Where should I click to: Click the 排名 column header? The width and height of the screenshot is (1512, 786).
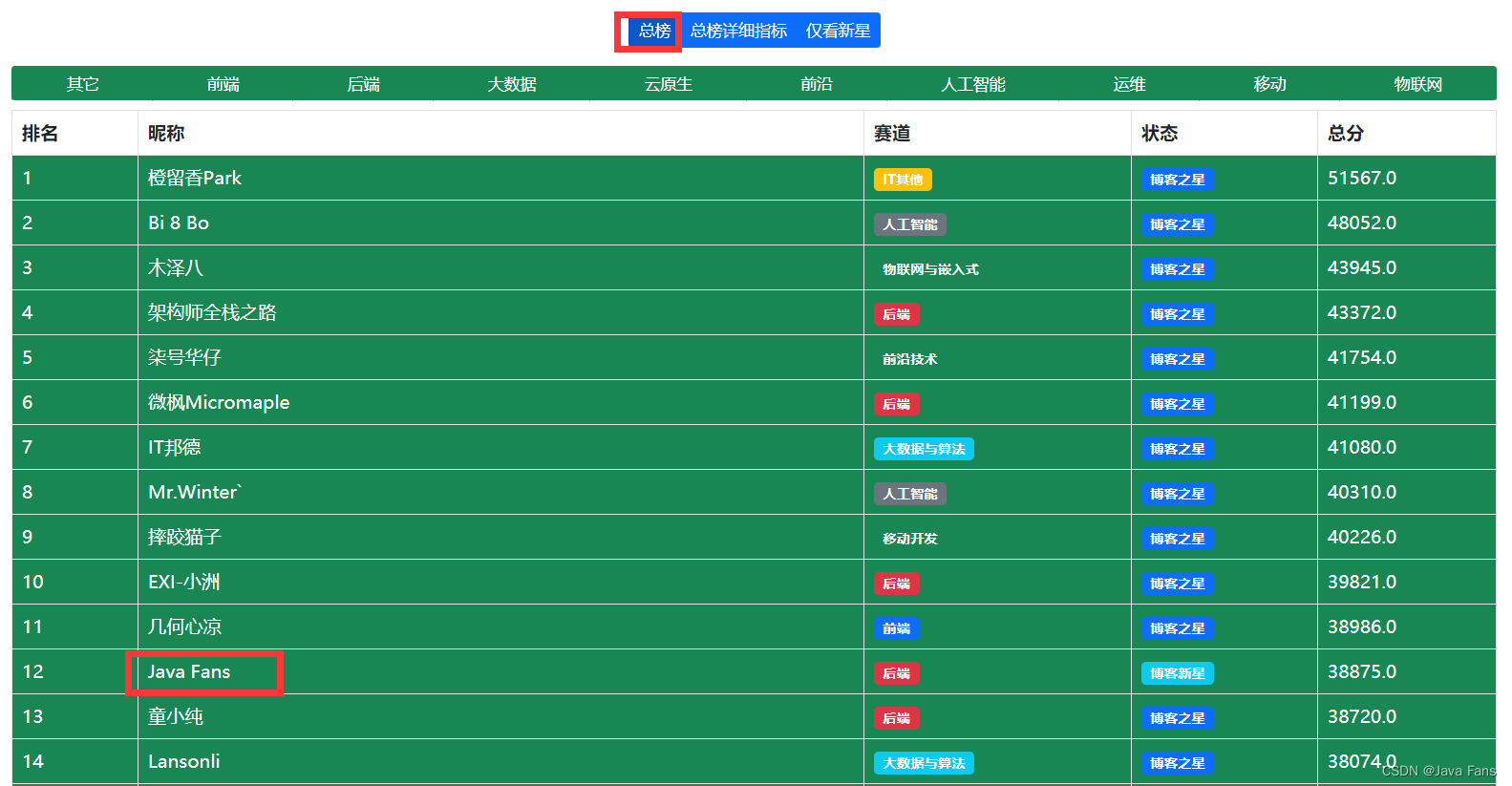pyautogui.click(x=40, y=134)
